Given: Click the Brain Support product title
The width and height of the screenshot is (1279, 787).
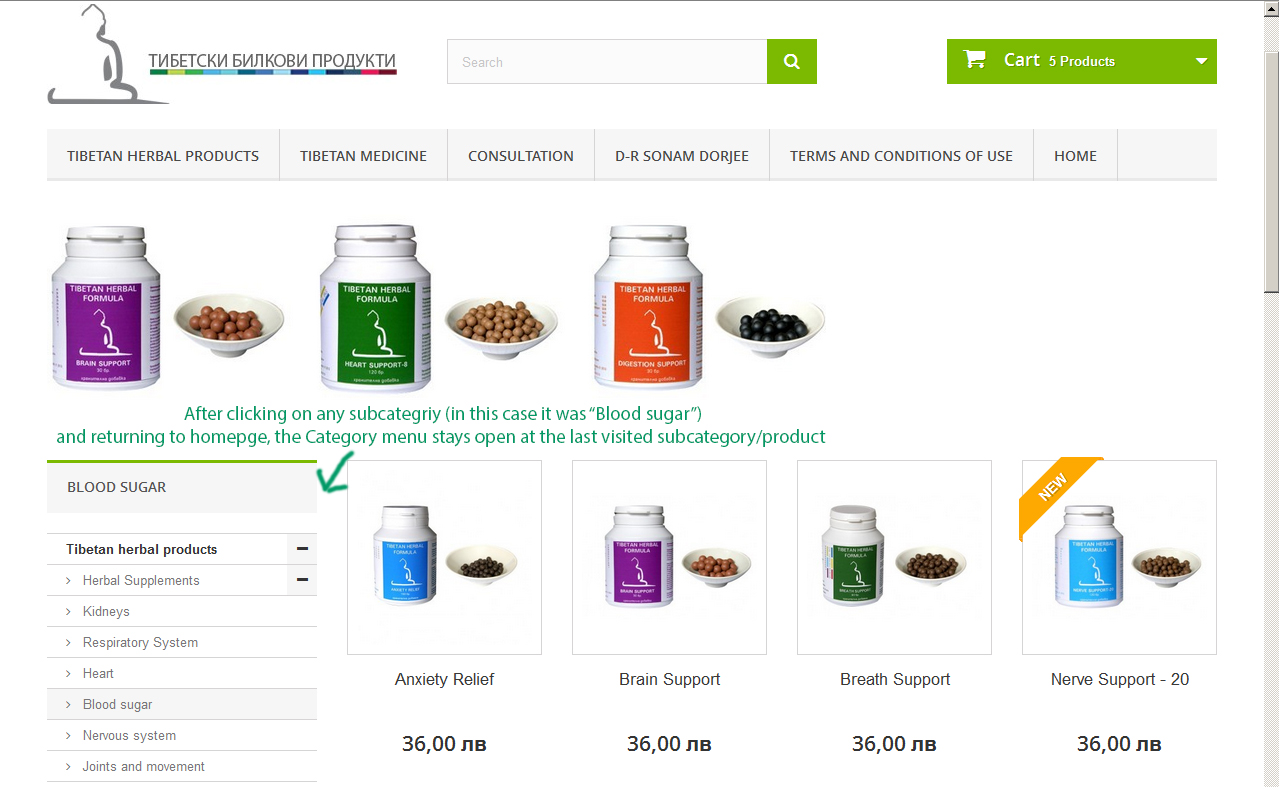Looking at the screenshot, I should 669,679.
